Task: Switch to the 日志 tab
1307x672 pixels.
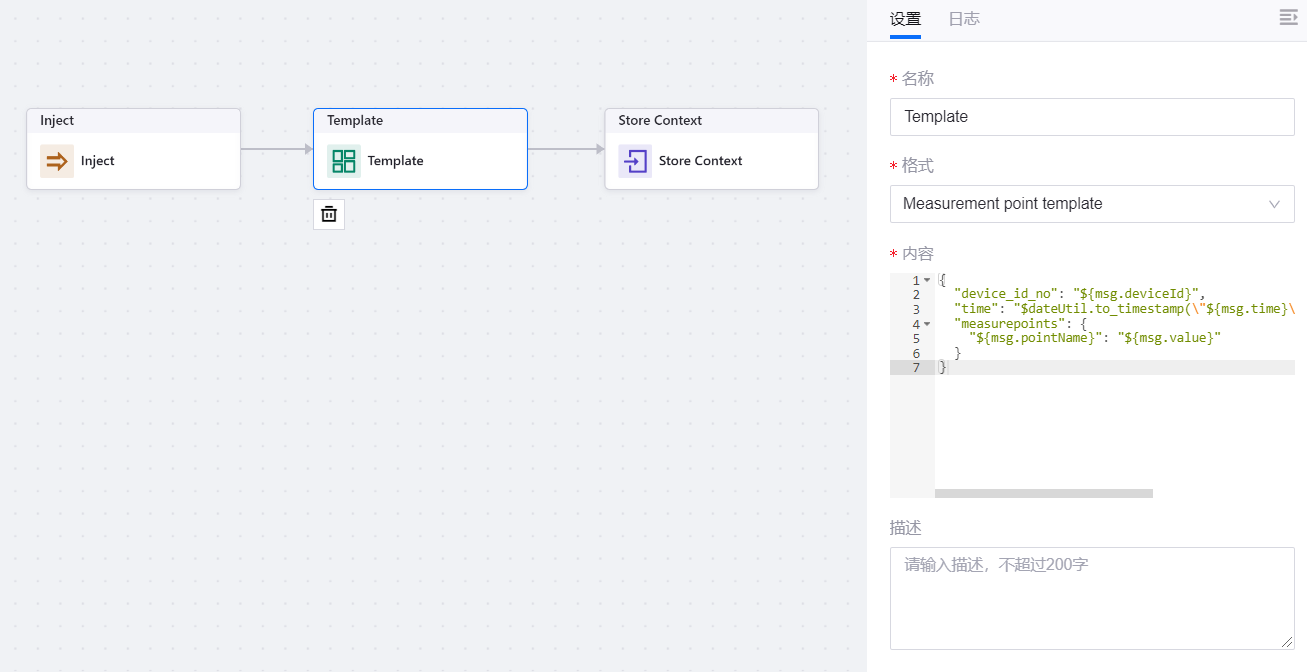Action: tap(964, 19)
